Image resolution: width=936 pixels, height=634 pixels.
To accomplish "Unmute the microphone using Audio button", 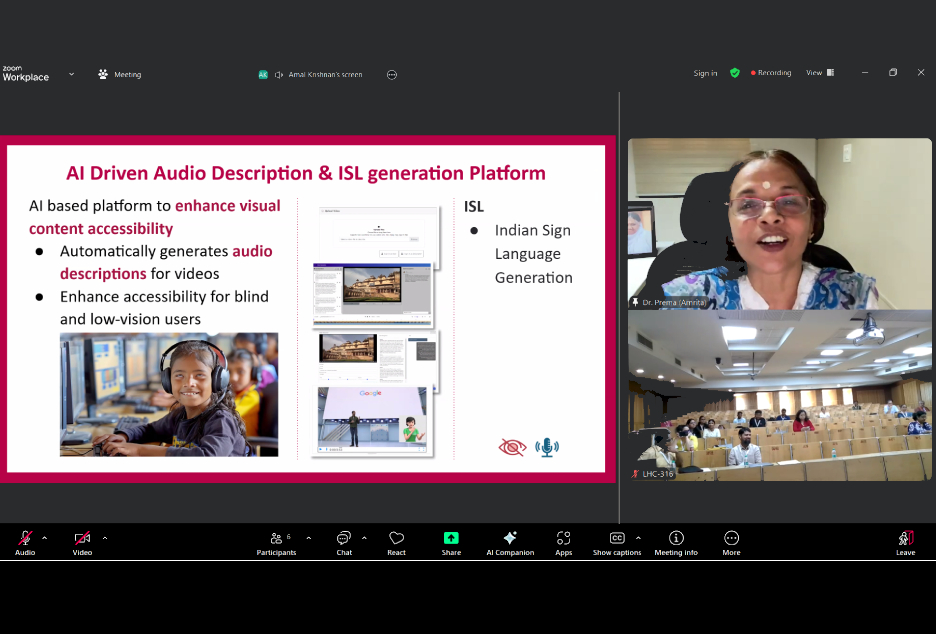I will [x=25, y=542].
